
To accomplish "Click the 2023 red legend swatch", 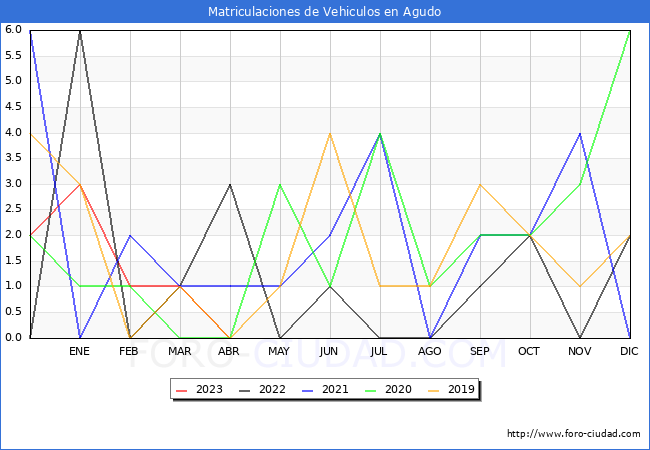I will click(182, 390).
